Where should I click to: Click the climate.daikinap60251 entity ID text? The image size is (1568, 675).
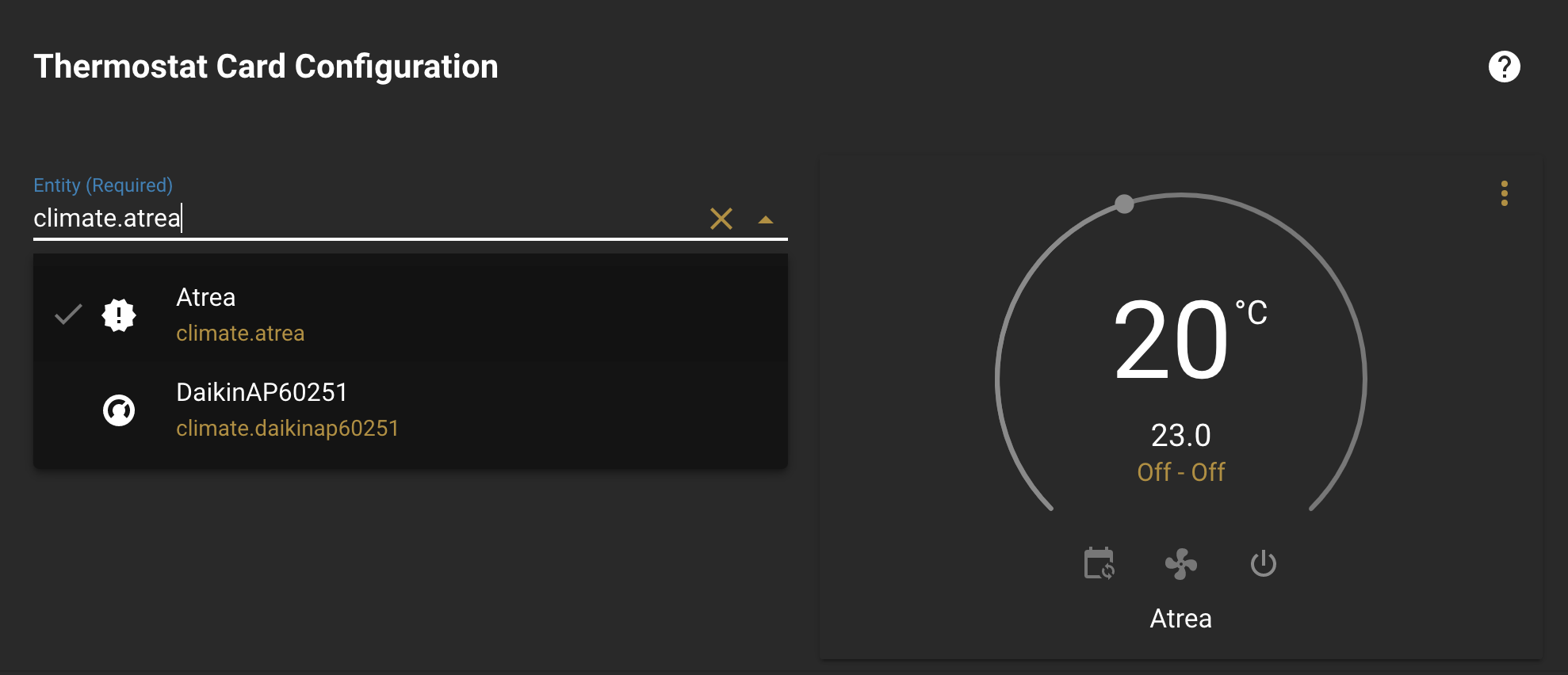[x=287, y=429]
